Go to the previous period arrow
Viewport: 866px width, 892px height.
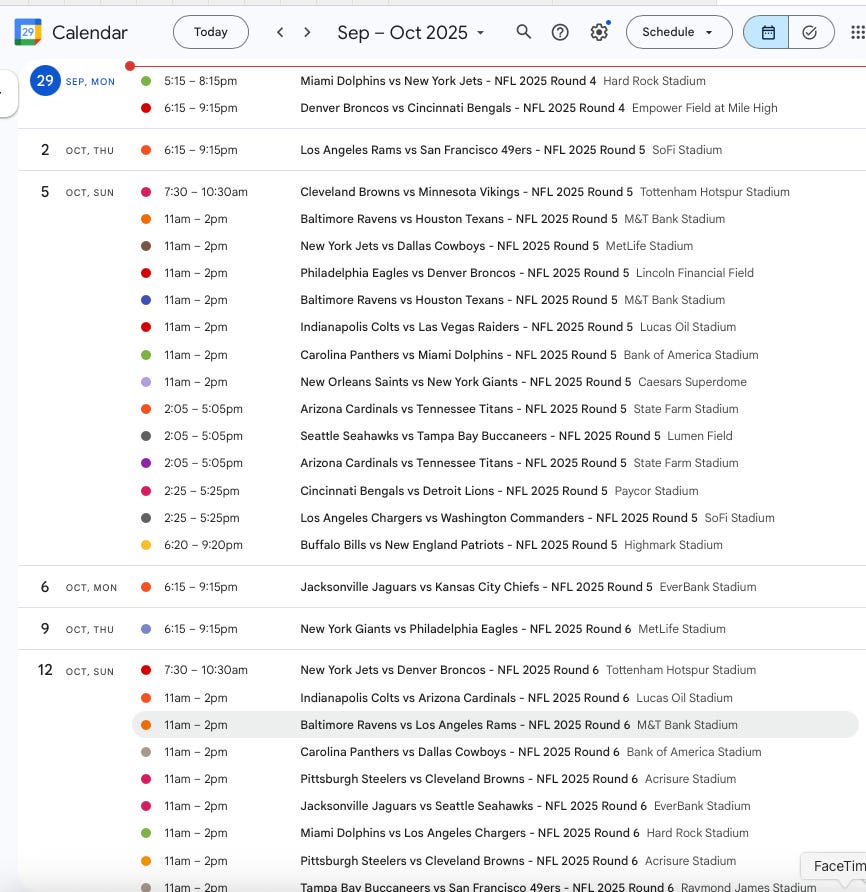click(x=280, y=32)
